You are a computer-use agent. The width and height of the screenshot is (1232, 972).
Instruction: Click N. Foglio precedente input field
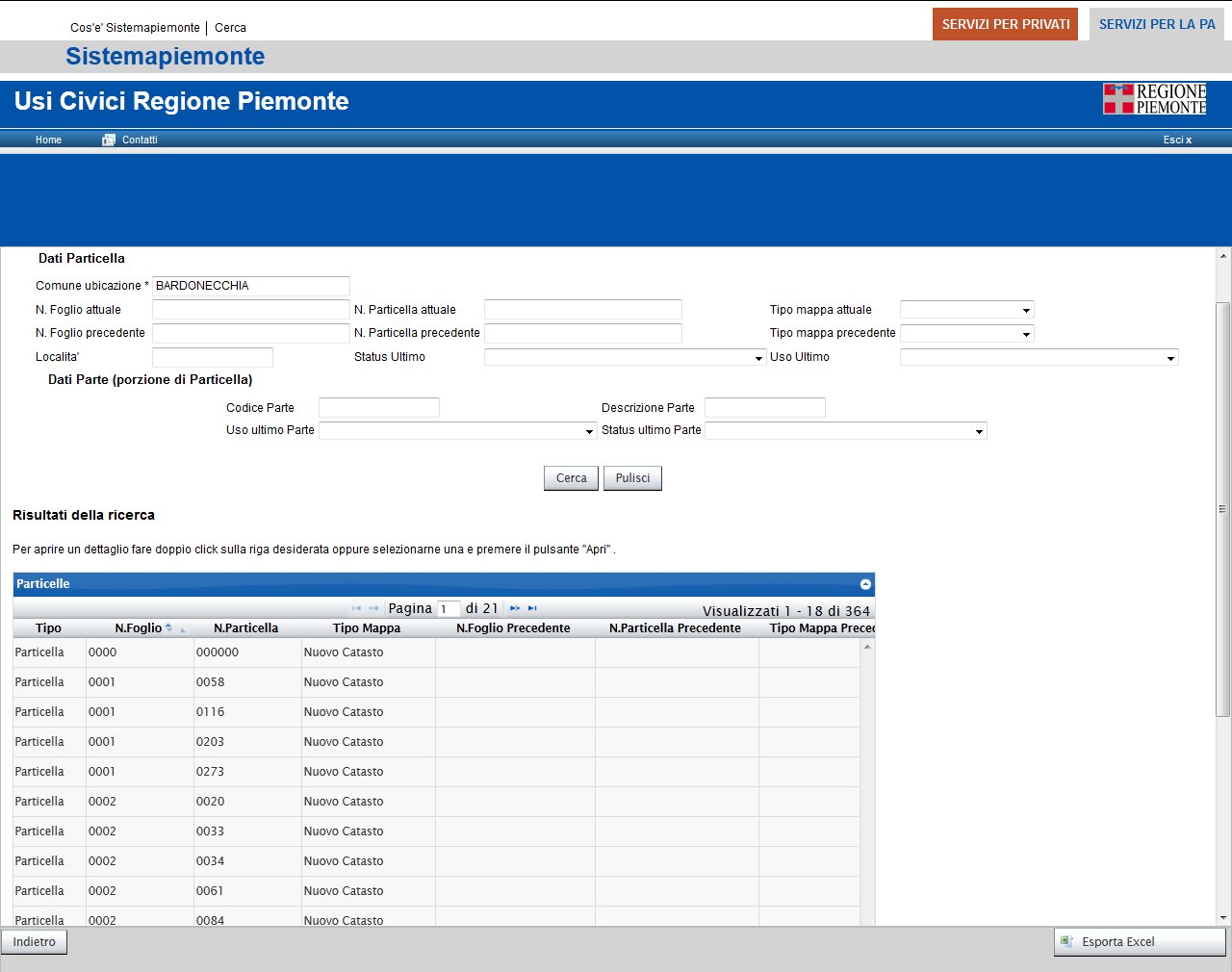[x=251, y=333]
